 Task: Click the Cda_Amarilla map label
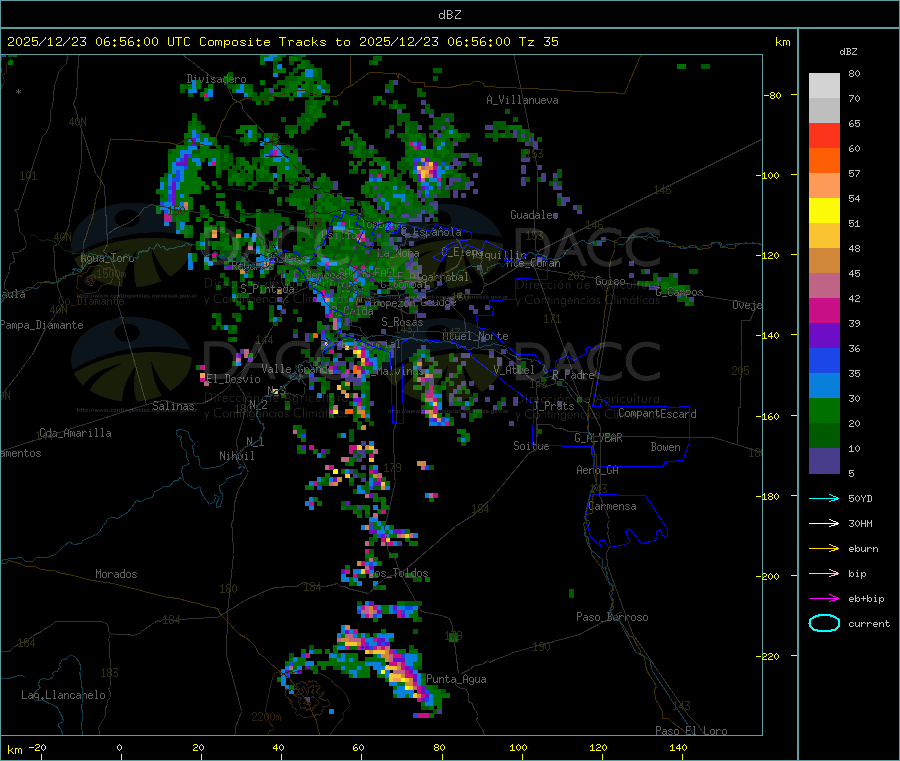(75, 433)
